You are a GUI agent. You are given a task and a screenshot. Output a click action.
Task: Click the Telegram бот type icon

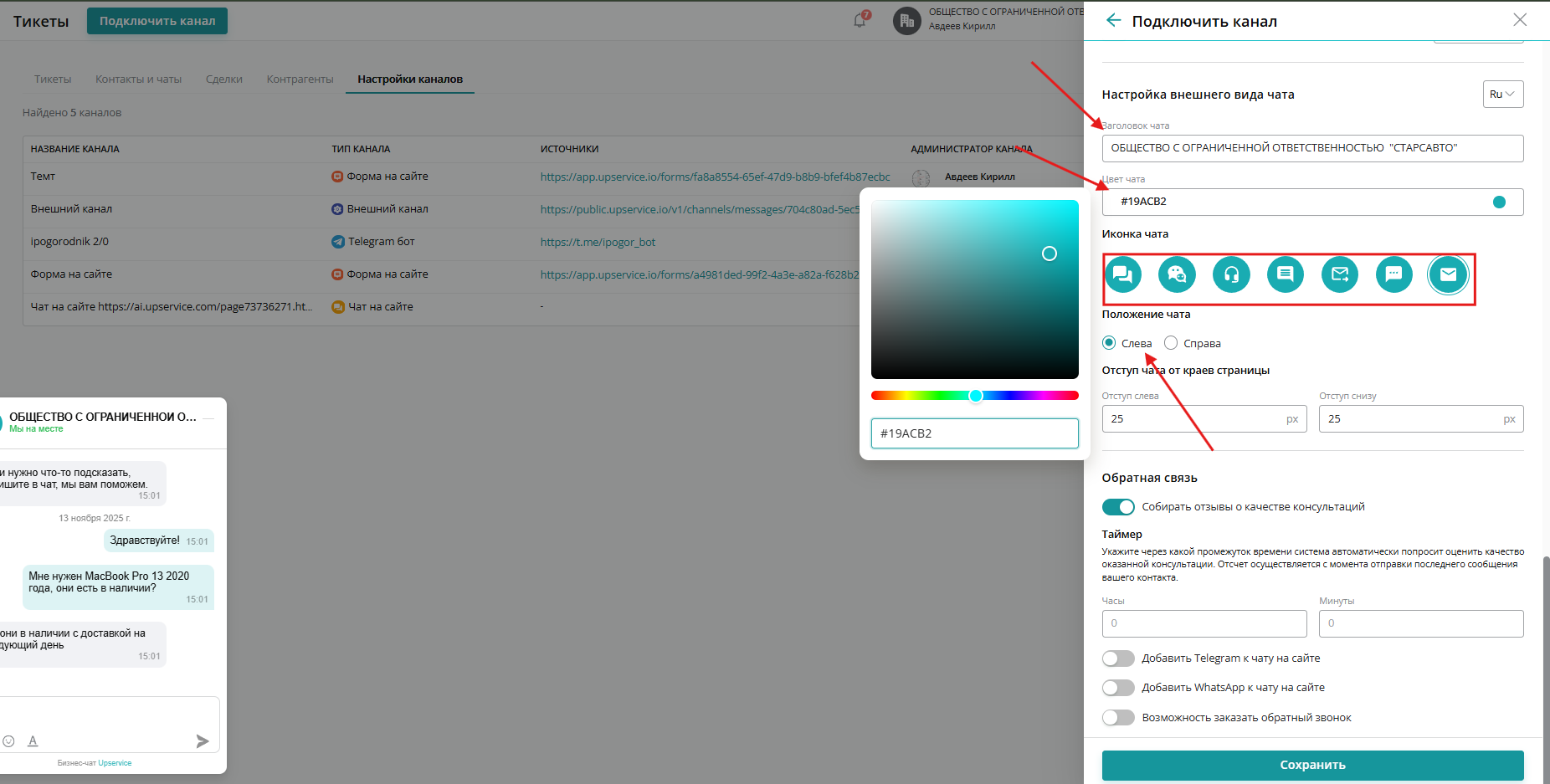click(x=337, y=242)
